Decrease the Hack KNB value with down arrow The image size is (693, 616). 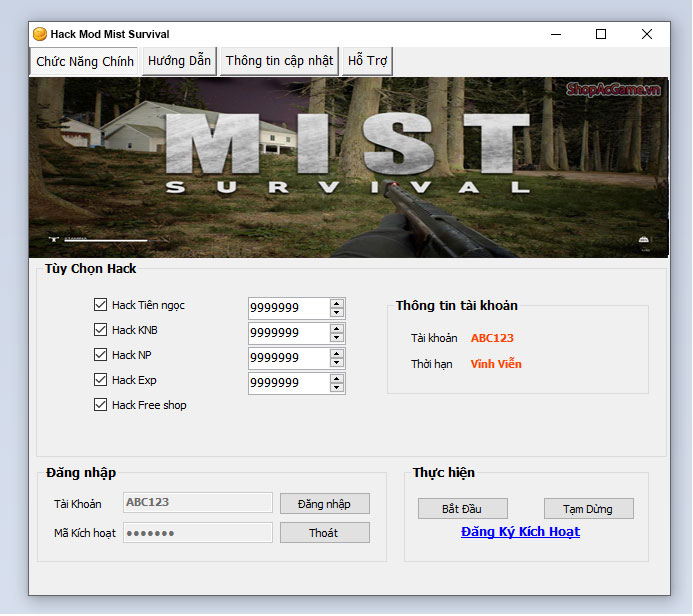(x=337, y=338)
